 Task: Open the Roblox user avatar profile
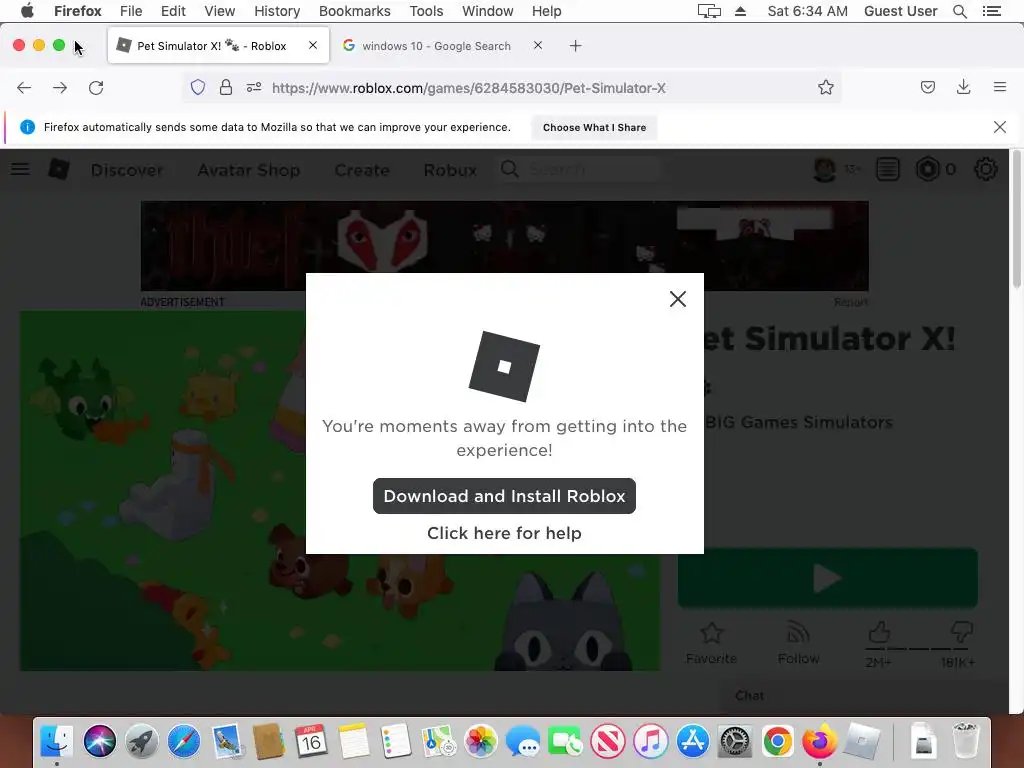825,170
